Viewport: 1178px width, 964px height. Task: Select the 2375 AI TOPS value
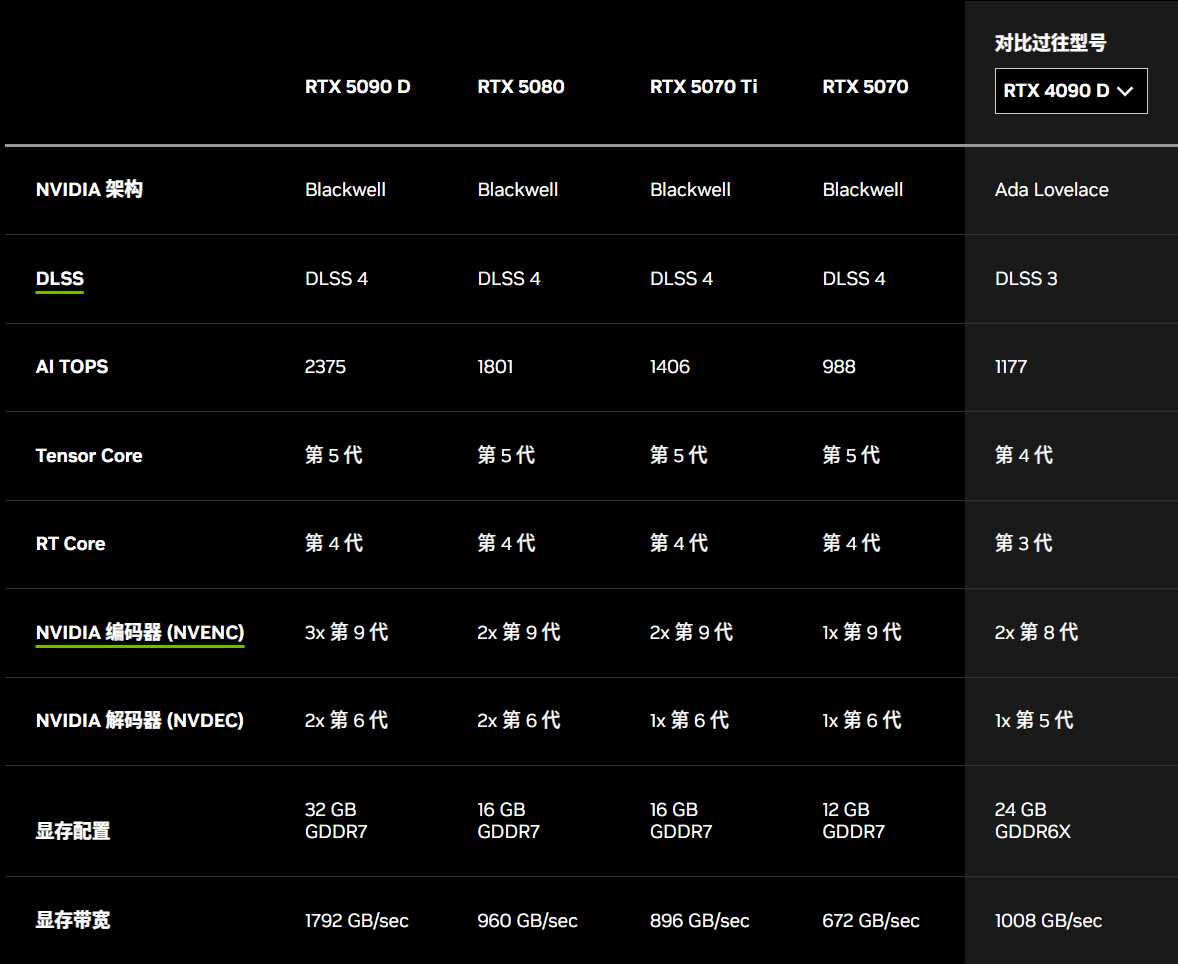pyautogui.click(x=325, y=367)
